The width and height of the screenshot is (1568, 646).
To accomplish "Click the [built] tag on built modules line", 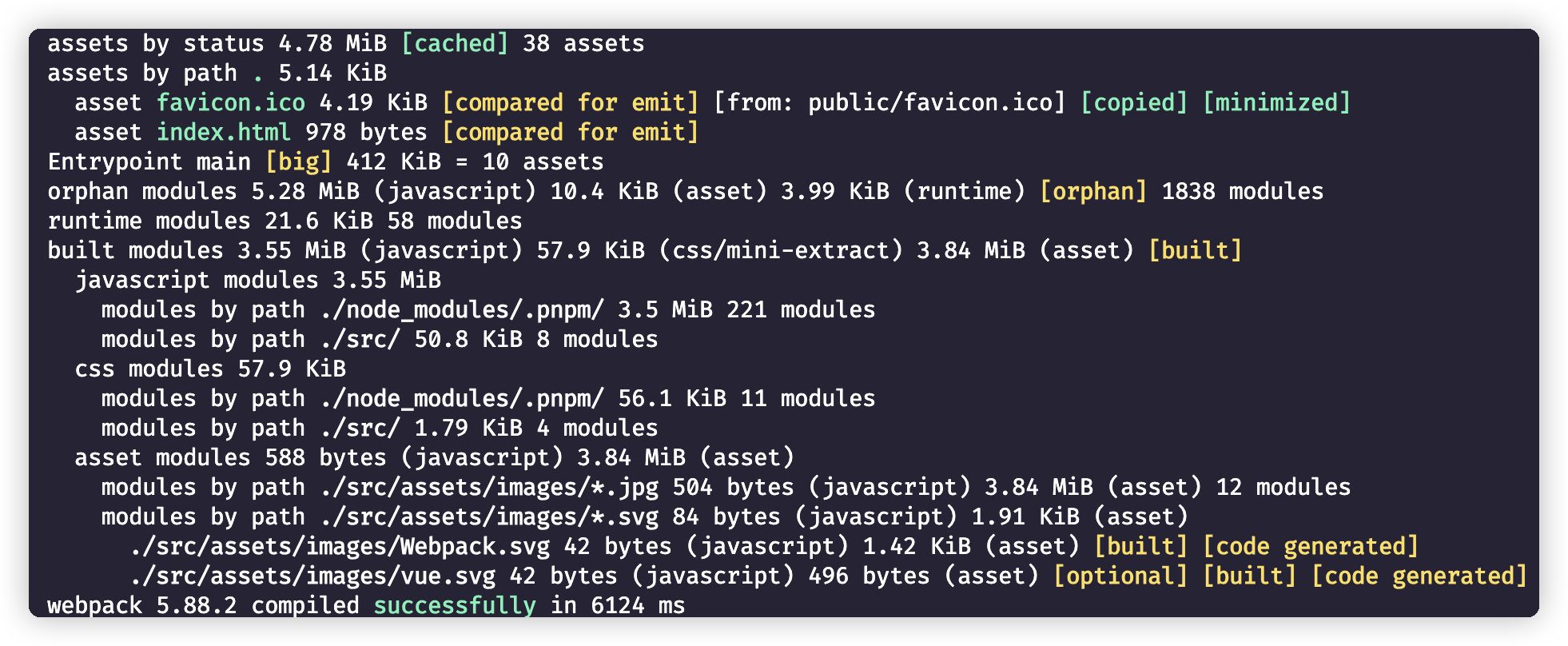I will tap(1195, 250).
